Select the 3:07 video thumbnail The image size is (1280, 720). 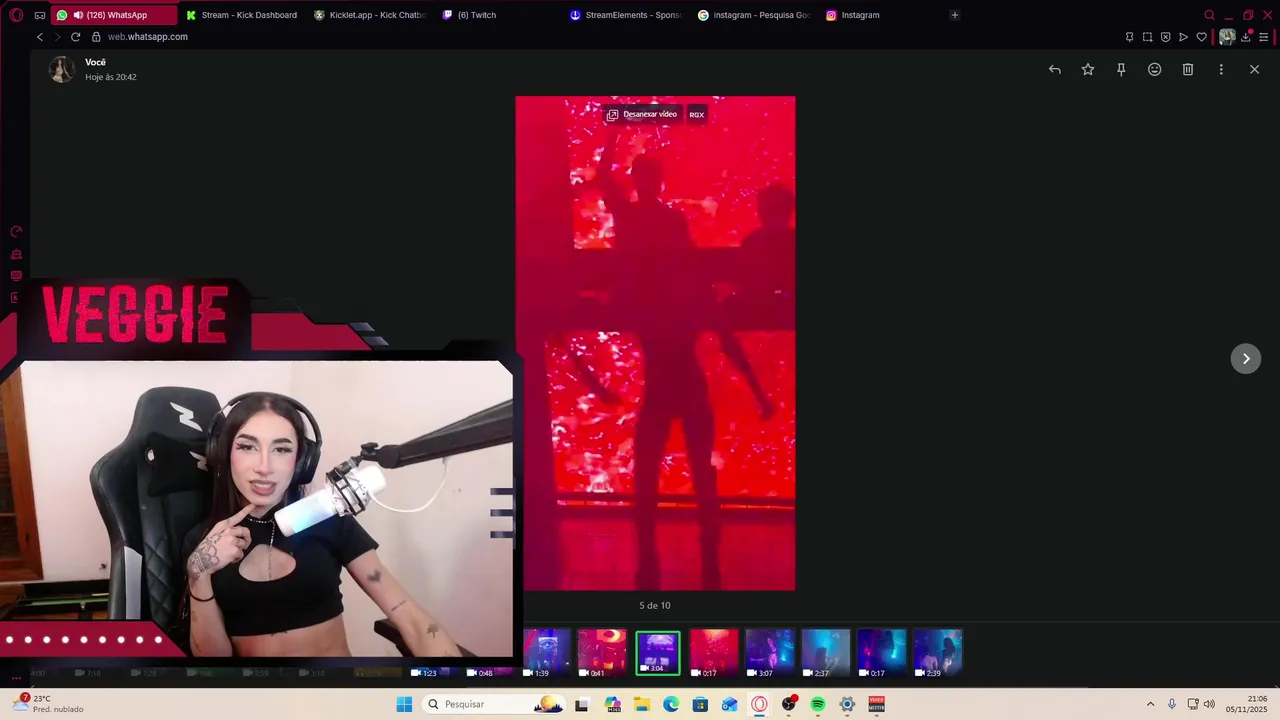click(769, 653)
